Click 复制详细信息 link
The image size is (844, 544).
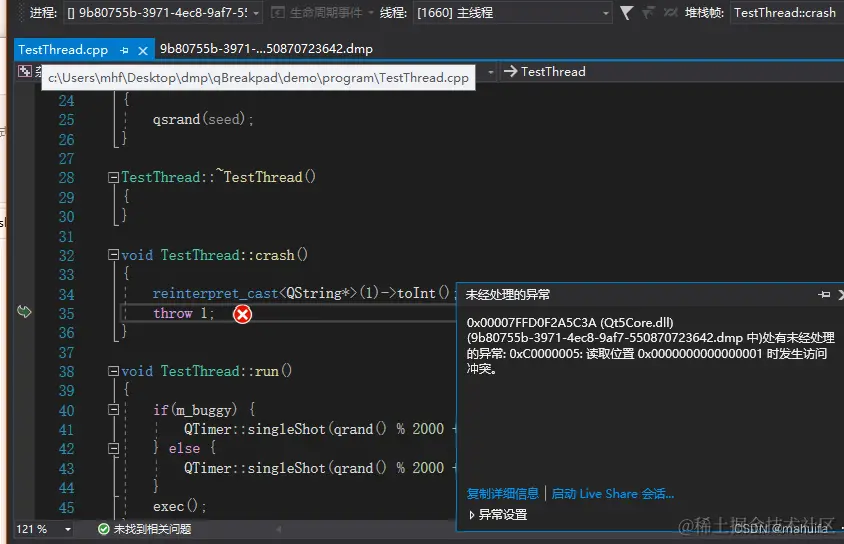[502, 493]
